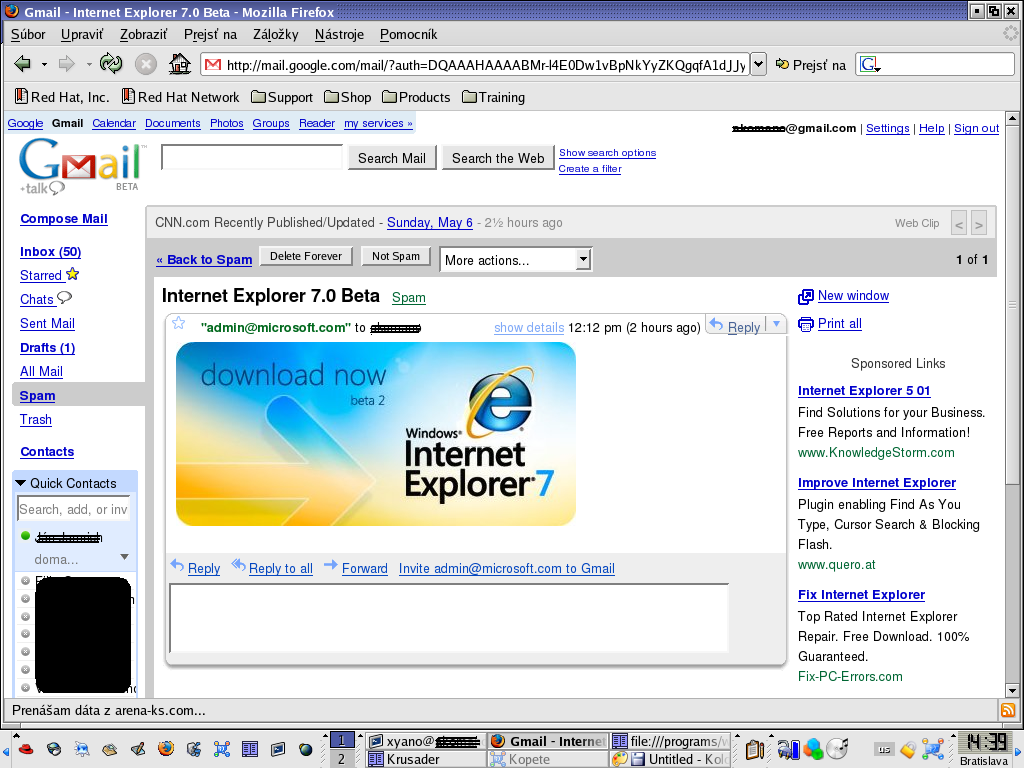This screenshot has width=1024, height=768.
Task: Open the Inbox (50) folder
Action: pos(50,252)
